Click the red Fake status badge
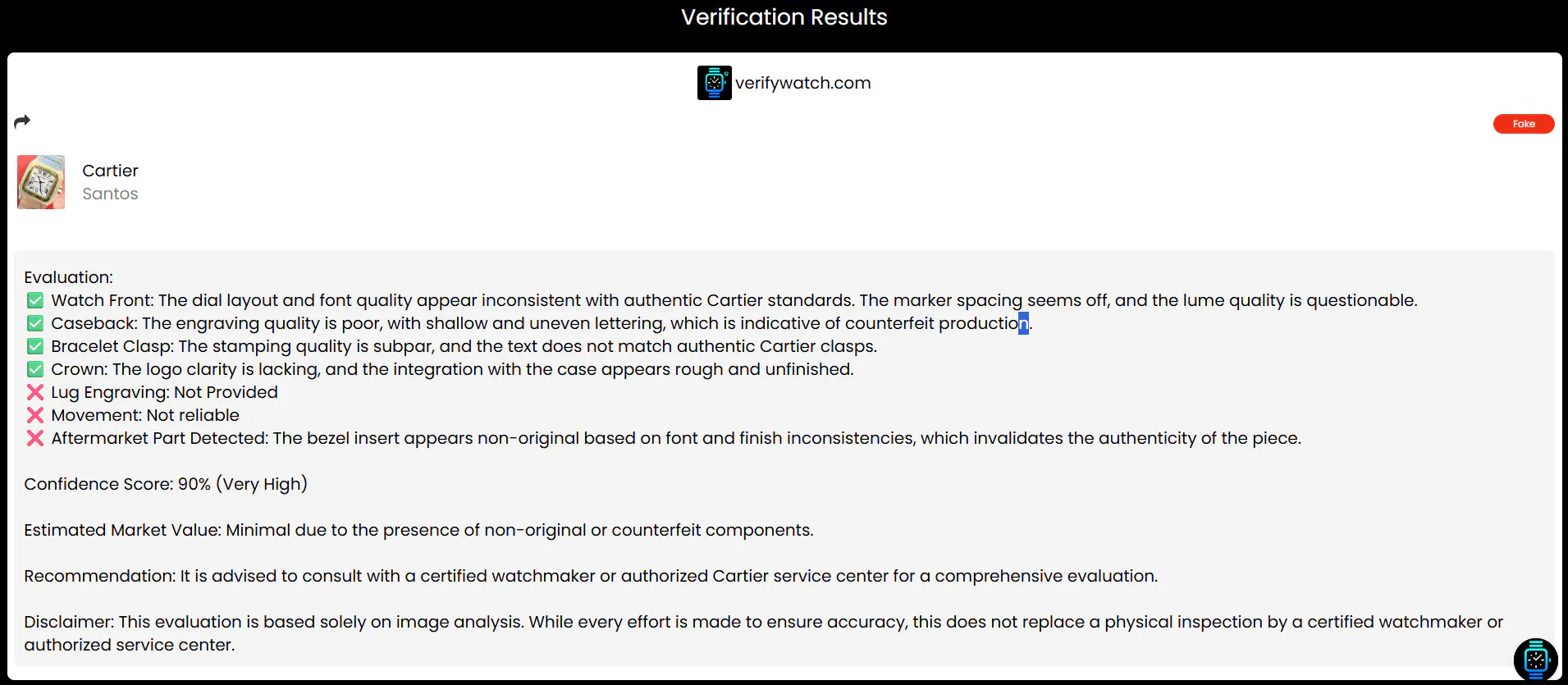Viewport: 1568px width, 685px height. coord(1524,124)
